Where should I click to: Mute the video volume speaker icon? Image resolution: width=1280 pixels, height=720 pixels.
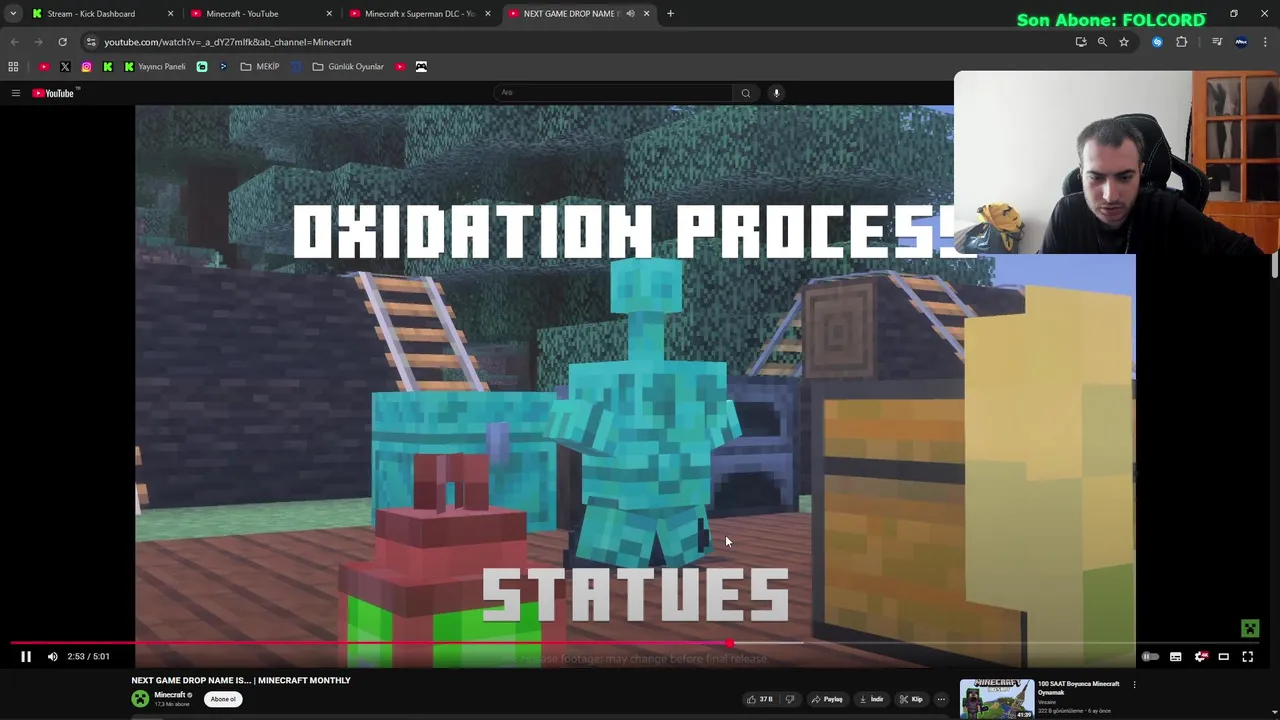[53, 657]
